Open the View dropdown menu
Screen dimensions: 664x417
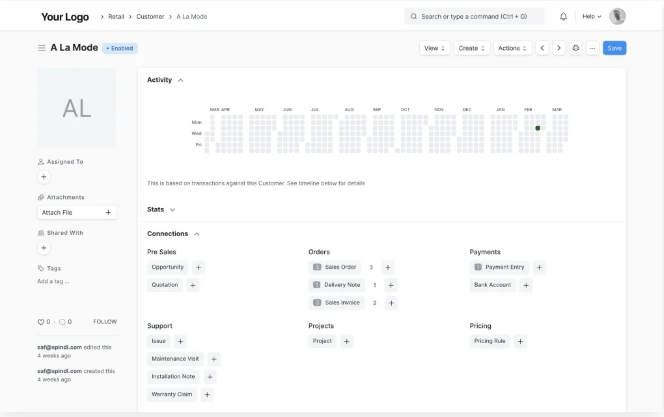click(434, 48)
